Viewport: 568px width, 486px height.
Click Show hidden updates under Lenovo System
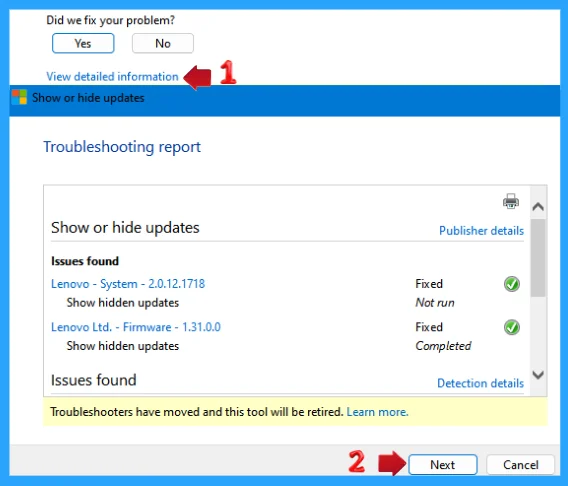[x=123, y=302]
